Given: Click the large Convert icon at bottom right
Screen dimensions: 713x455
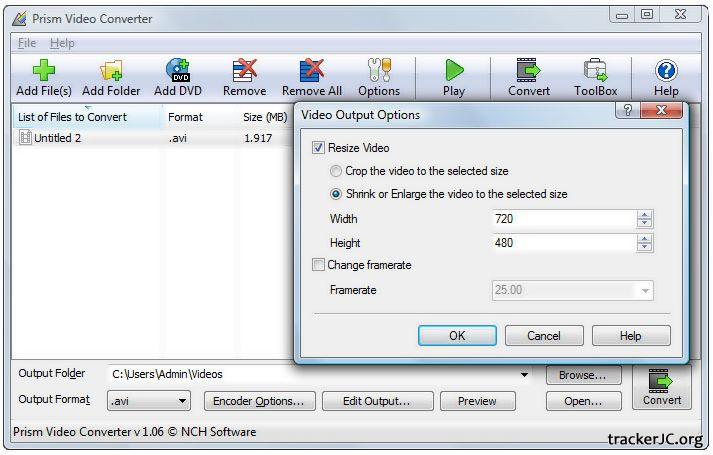Looking at the screenshot, I should 661,387.
